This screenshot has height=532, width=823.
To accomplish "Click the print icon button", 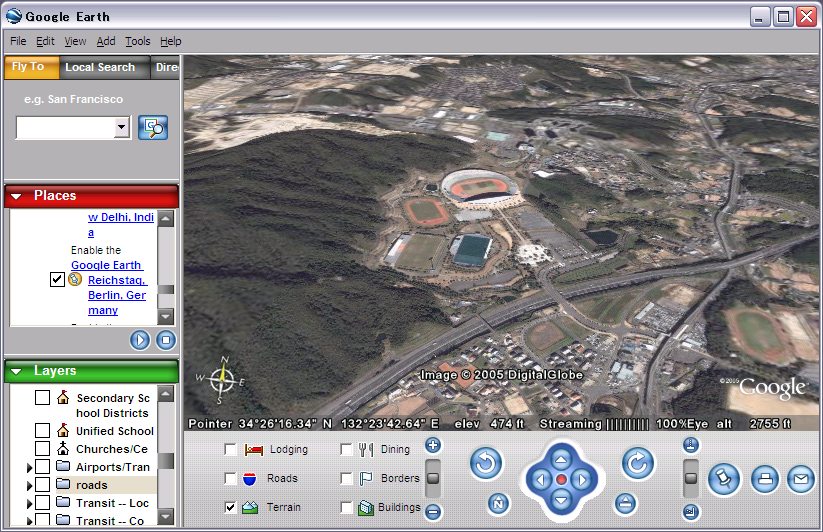I will click(x=764, y=479).
